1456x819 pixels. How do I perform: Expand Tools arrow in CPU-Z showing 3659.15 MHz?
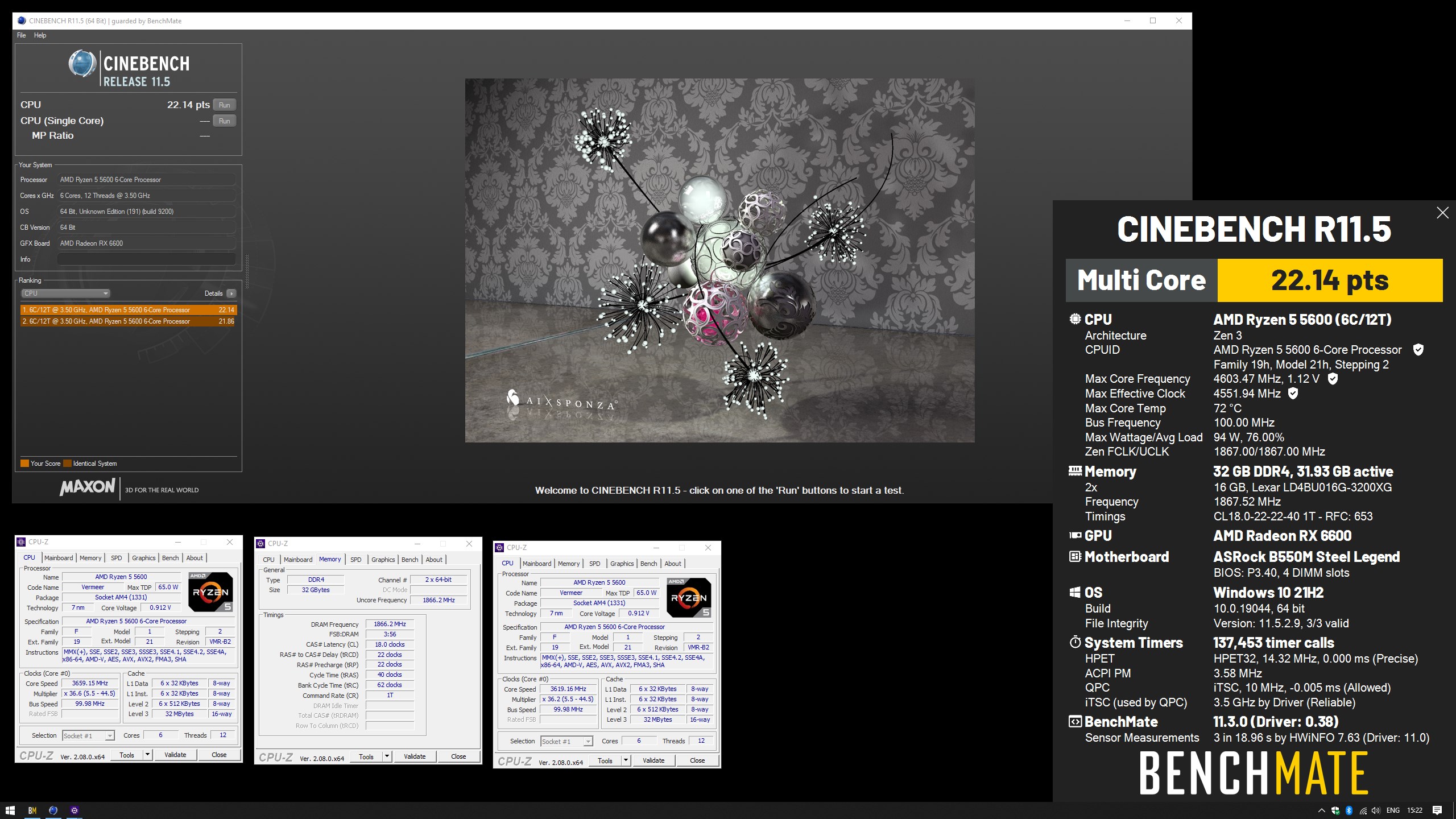(x=147, y=755)
